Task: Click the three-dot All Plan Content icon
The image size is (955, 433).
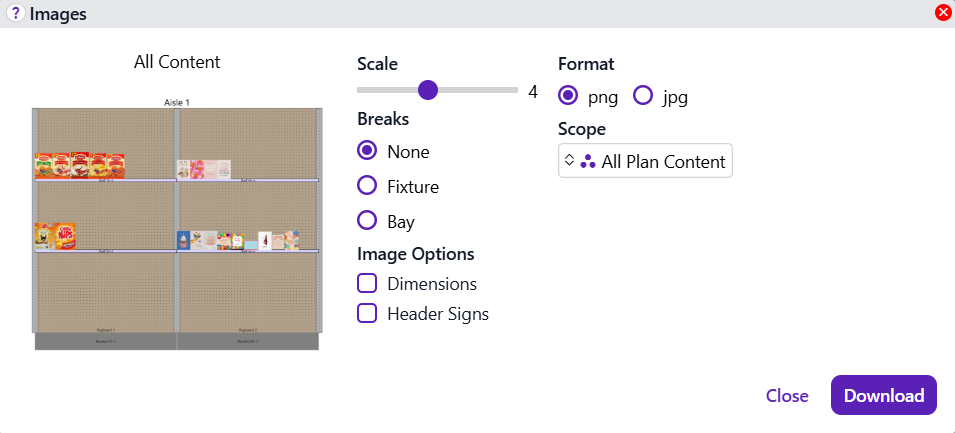Action: coord(588,161)
